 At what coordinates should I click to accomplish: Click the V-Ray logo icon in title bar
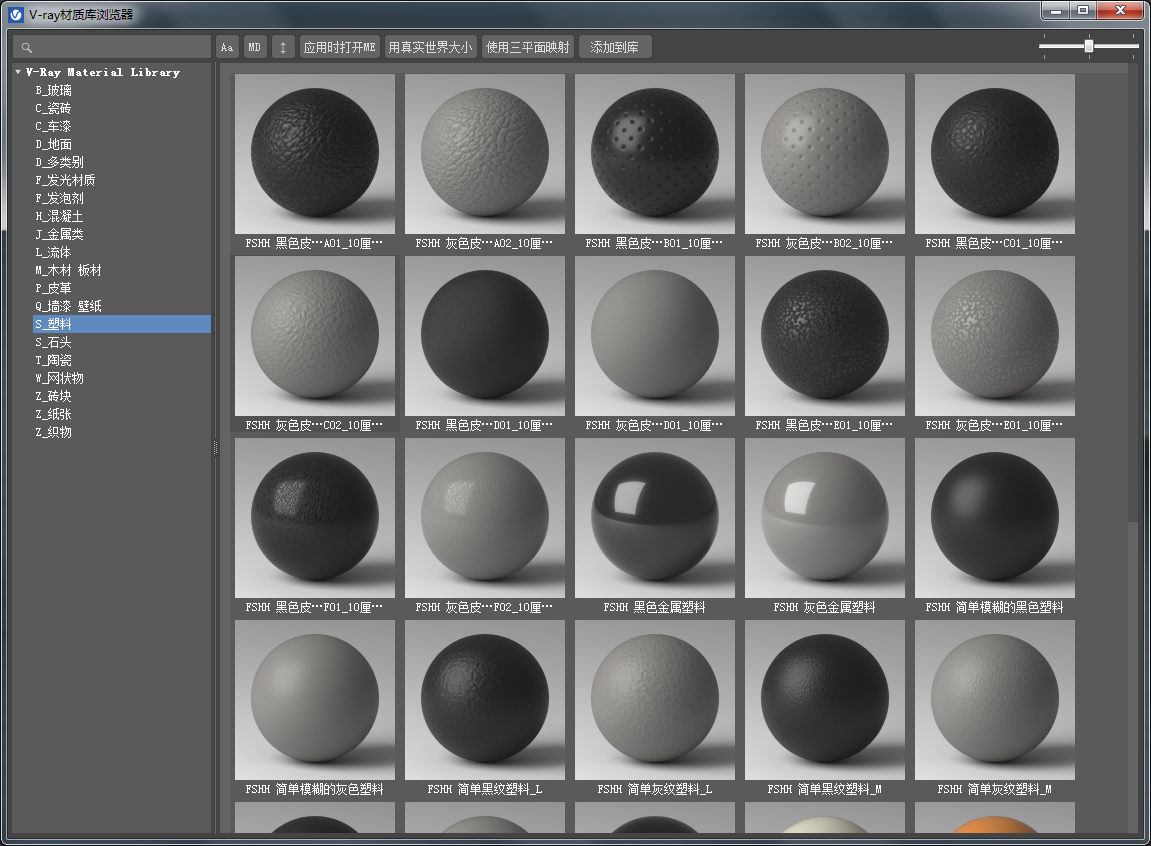coord(16,15)
